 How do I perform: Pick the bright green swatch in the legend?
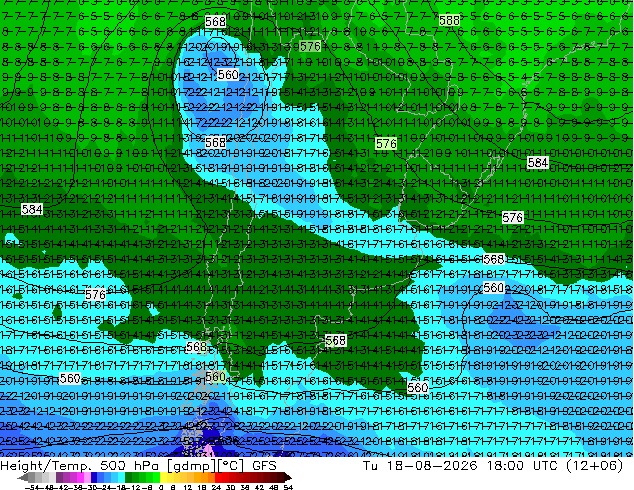(156, 477)
